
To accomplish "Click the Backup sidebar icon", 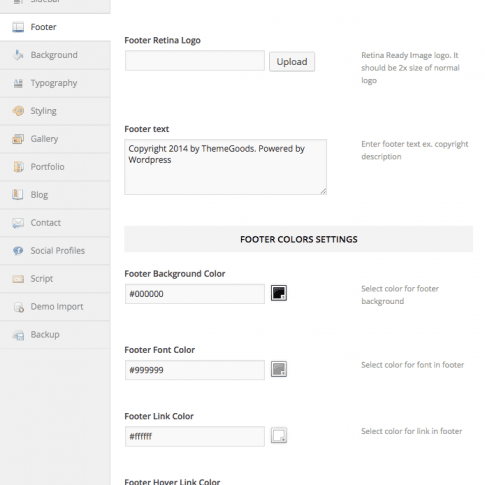I will click(x=18, y=335).
